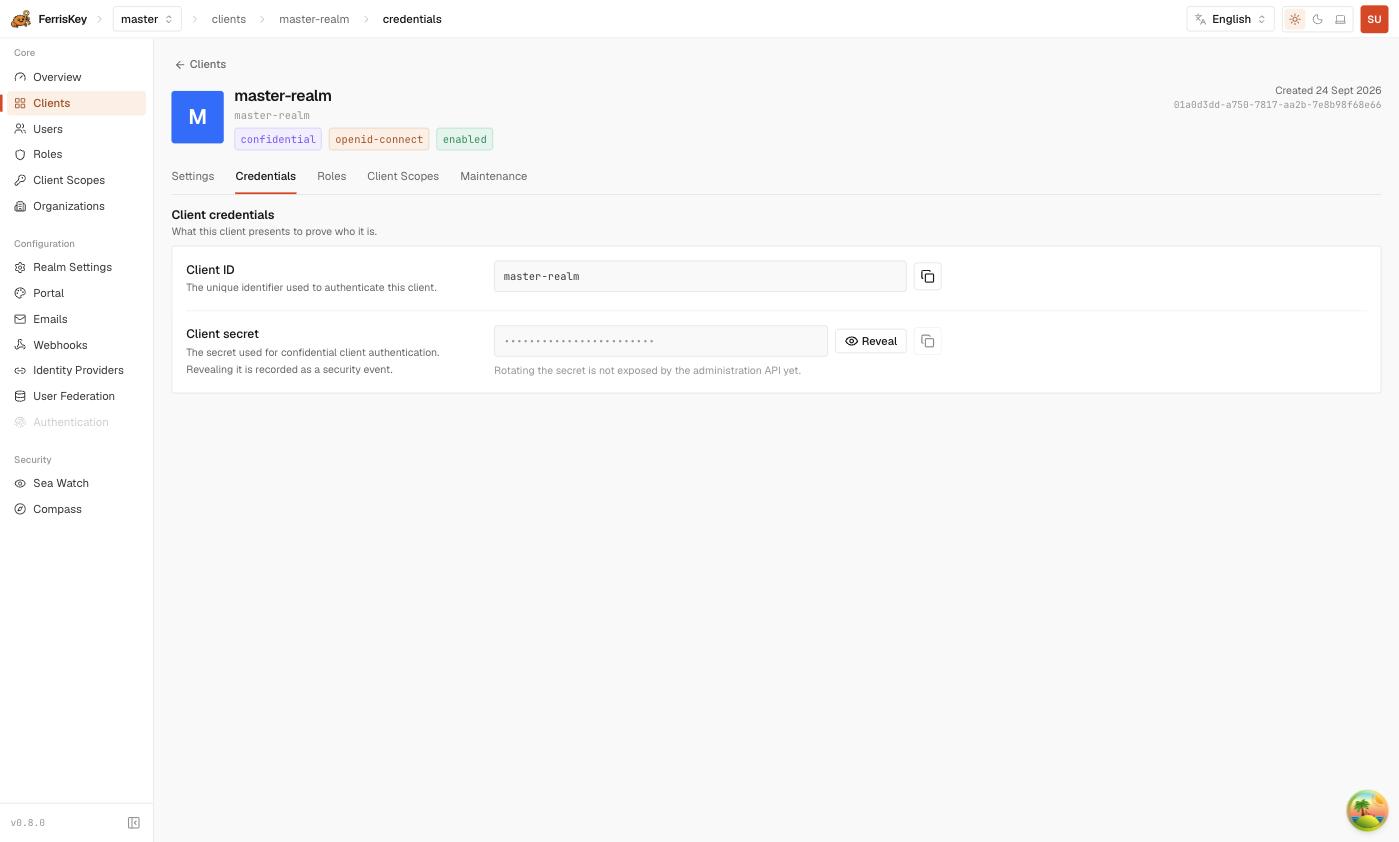Switch to system theme
The width and height of the screenshot is (1399, 842).
(1341, 19)
